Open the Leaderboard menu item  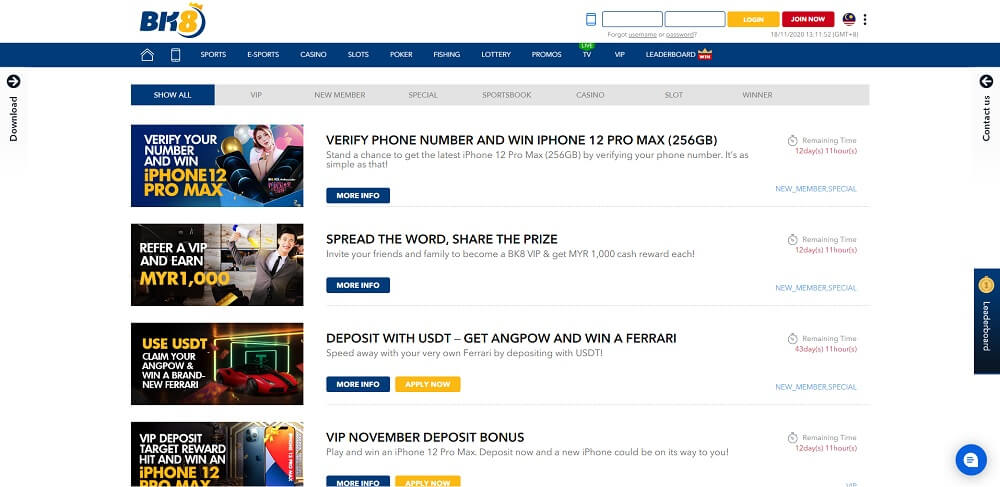pyautogui.click(x=670, y=55)
